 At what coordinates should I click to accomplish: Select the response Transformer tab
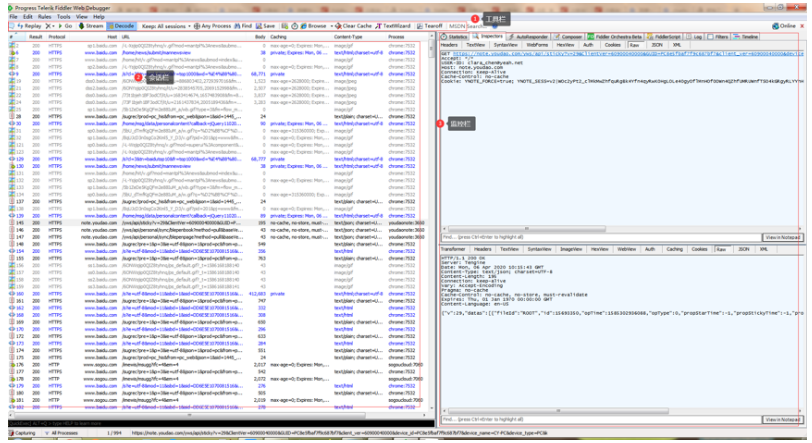(454, 249)
